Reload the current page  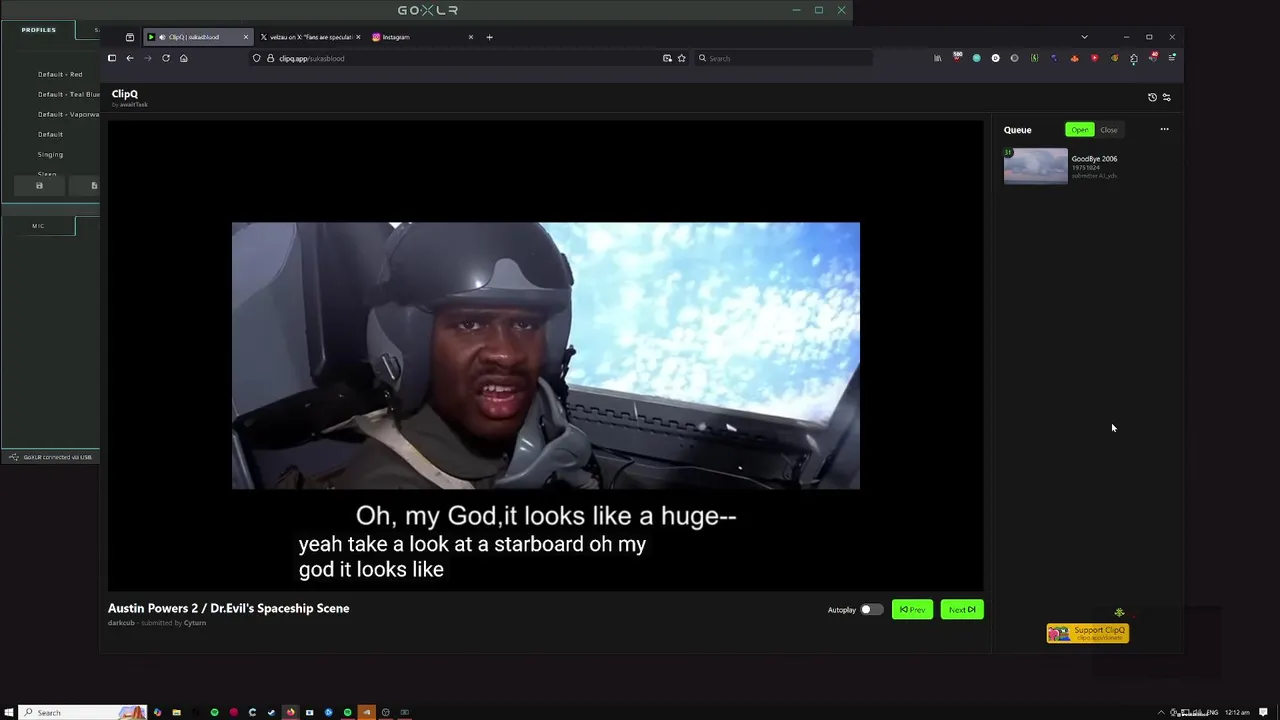166,58
